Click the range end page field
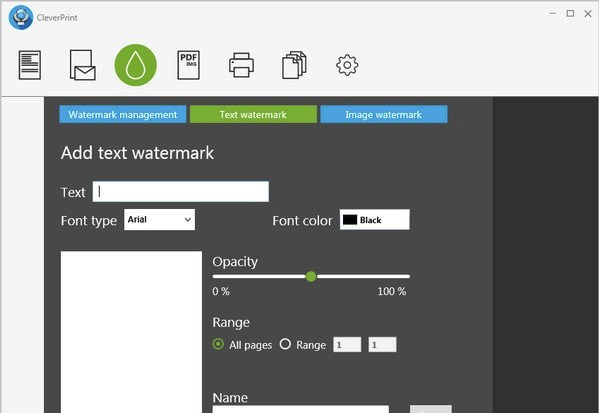599x413 pixels. pos(382,345)
